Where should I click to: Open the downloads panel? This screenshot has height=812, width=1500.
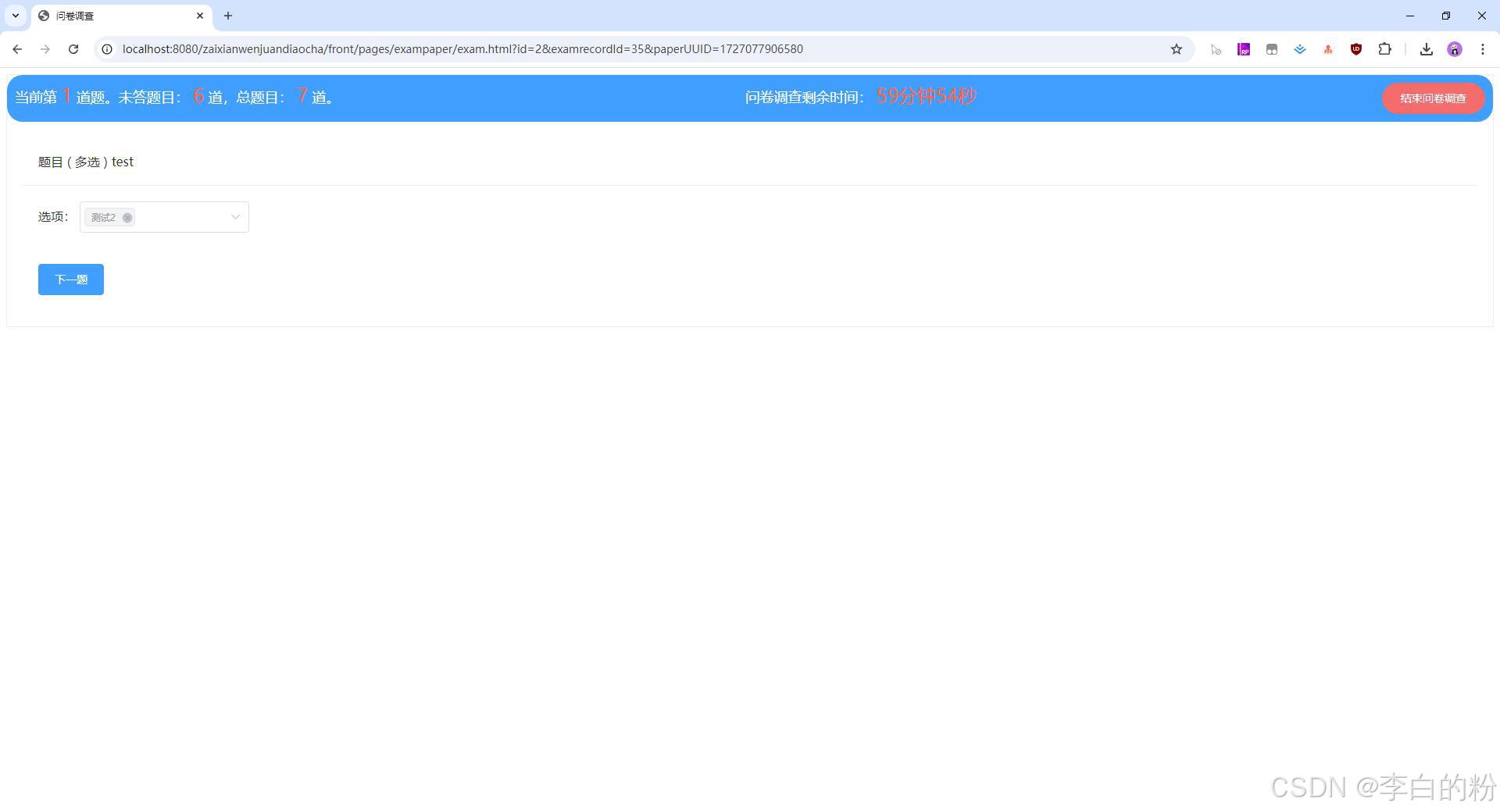click(1427, 49)
